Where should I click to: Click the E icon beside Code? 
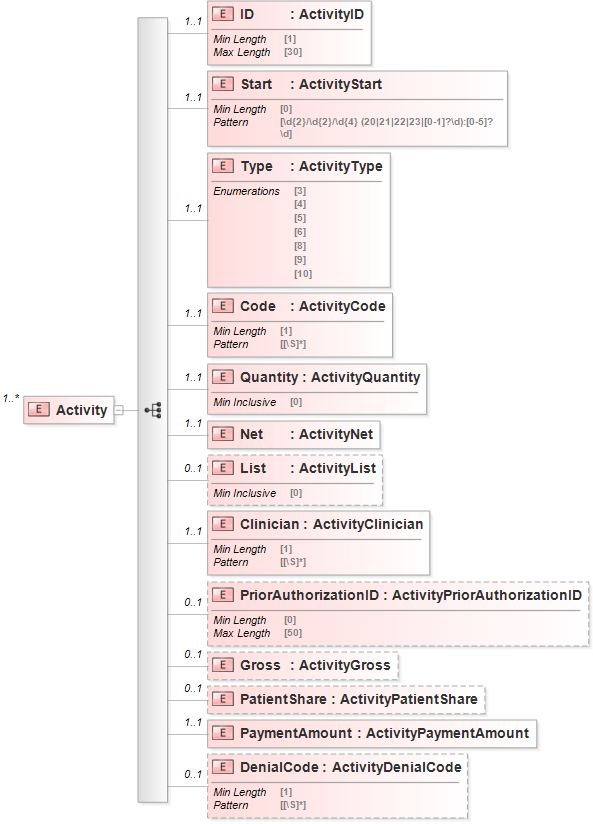coord(223,306)
